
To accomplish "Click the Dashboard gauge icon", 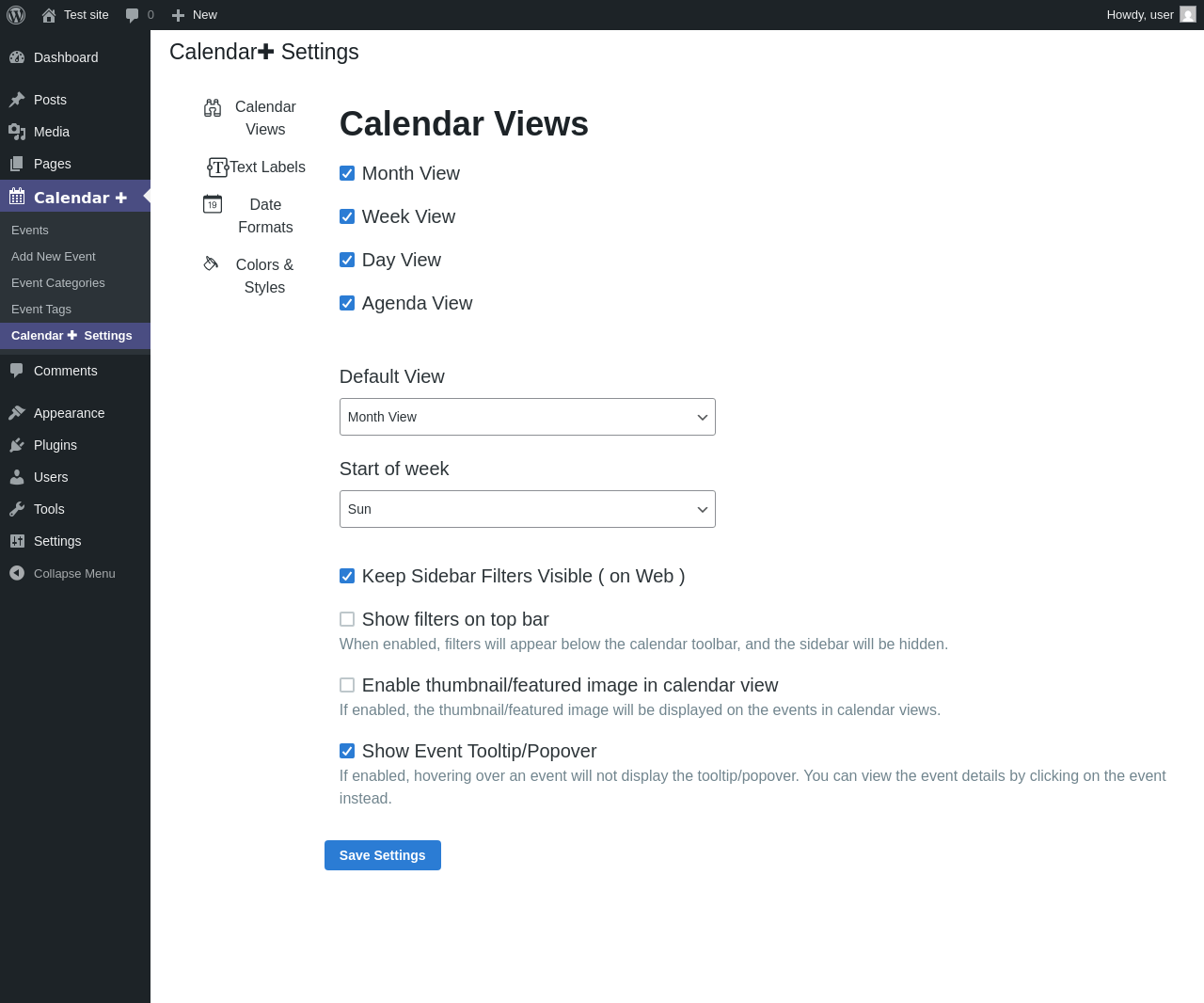I will point(17,57).
